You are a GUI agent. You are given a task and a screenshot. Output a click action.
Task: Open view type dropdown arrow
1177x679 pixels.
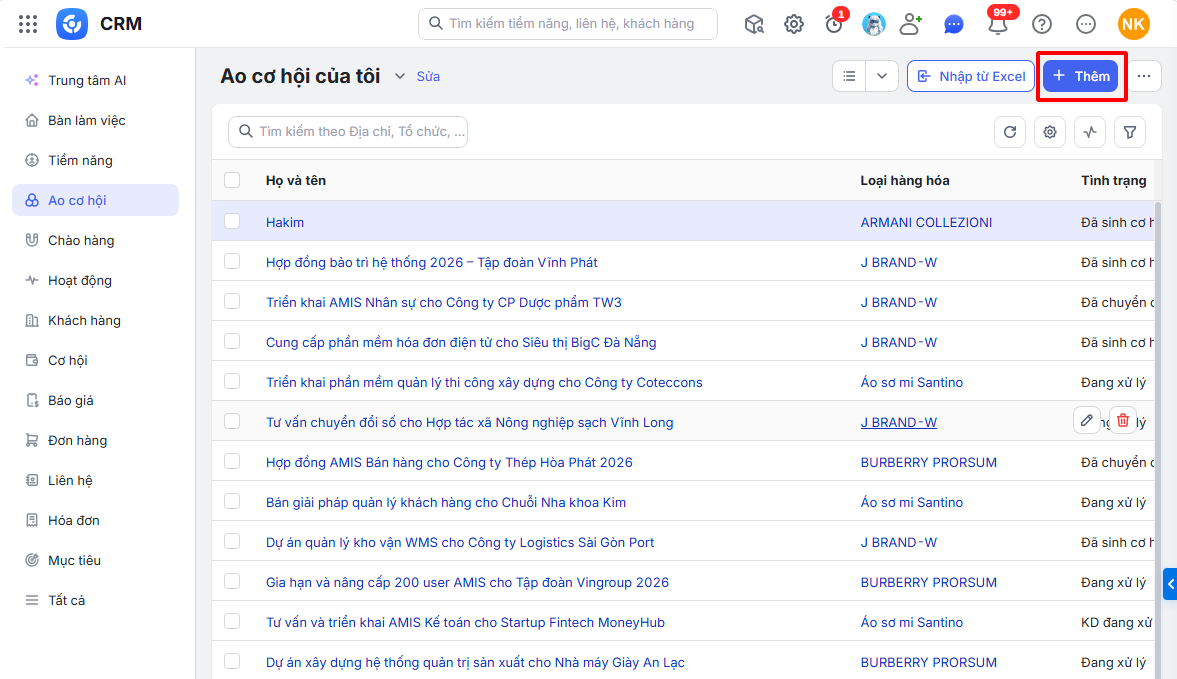click(x=882, y=76)
